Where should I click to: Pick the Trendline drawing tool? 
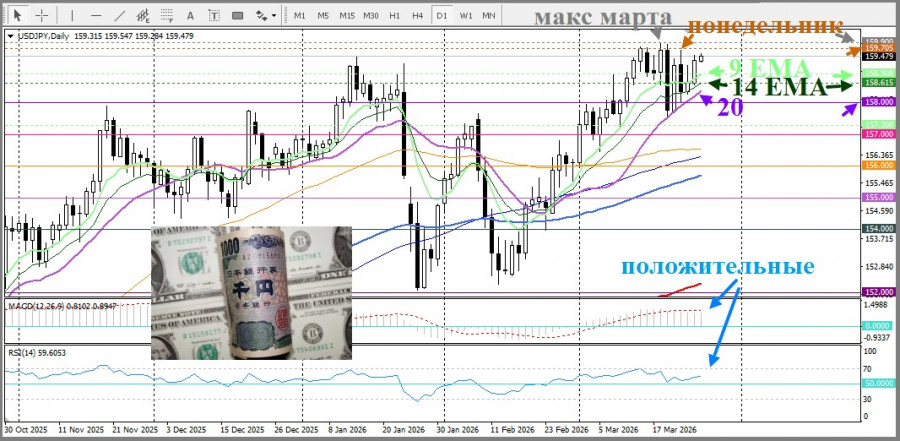pos(120,16)
